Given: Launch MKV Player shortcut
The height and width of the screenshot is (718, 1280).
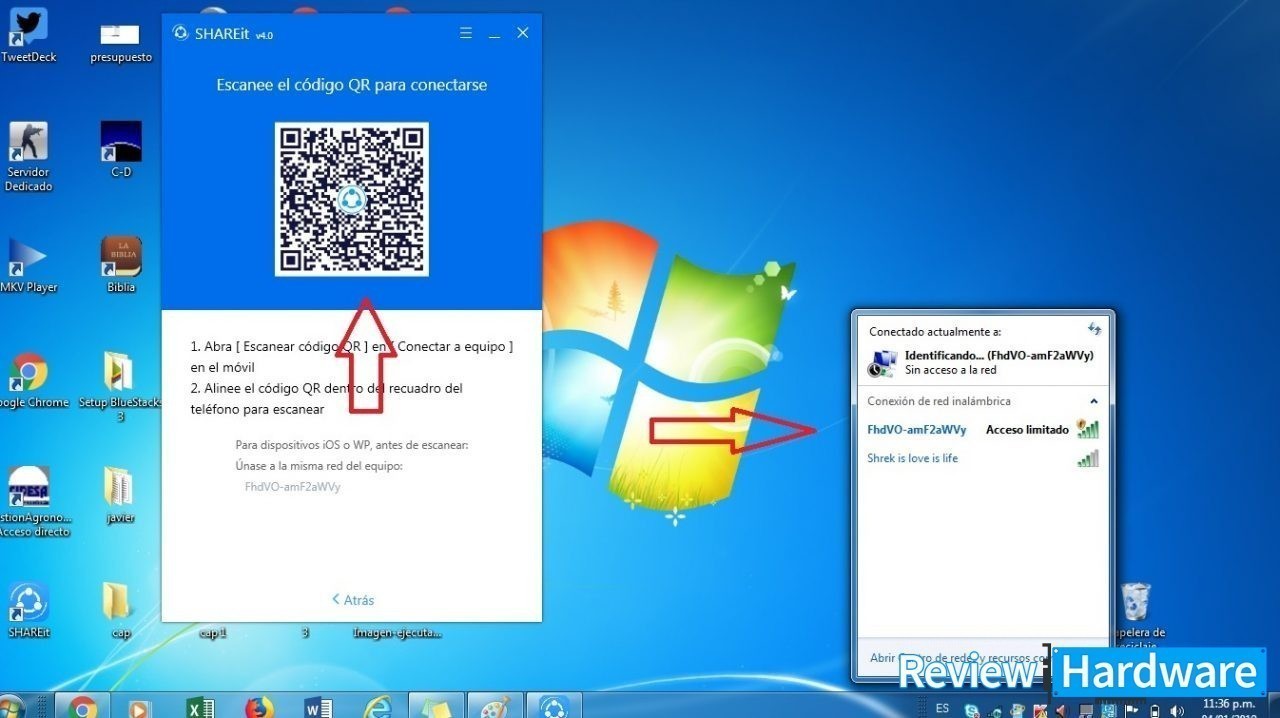Looking at the screenshot, I should [x=28, y=265].
